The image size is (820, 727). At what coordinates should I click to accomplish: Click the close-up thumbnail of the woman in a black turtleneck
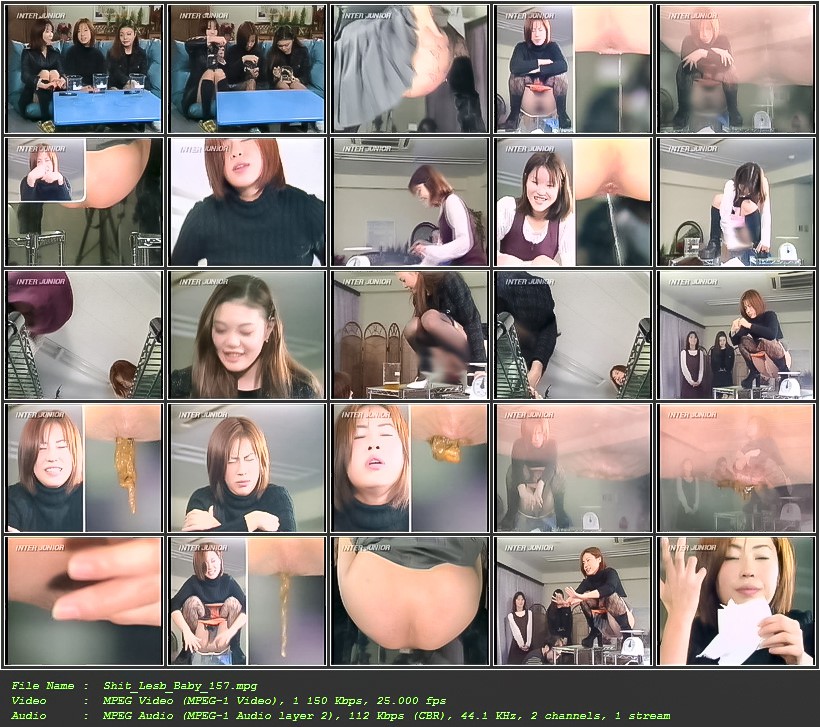[247, 202]
